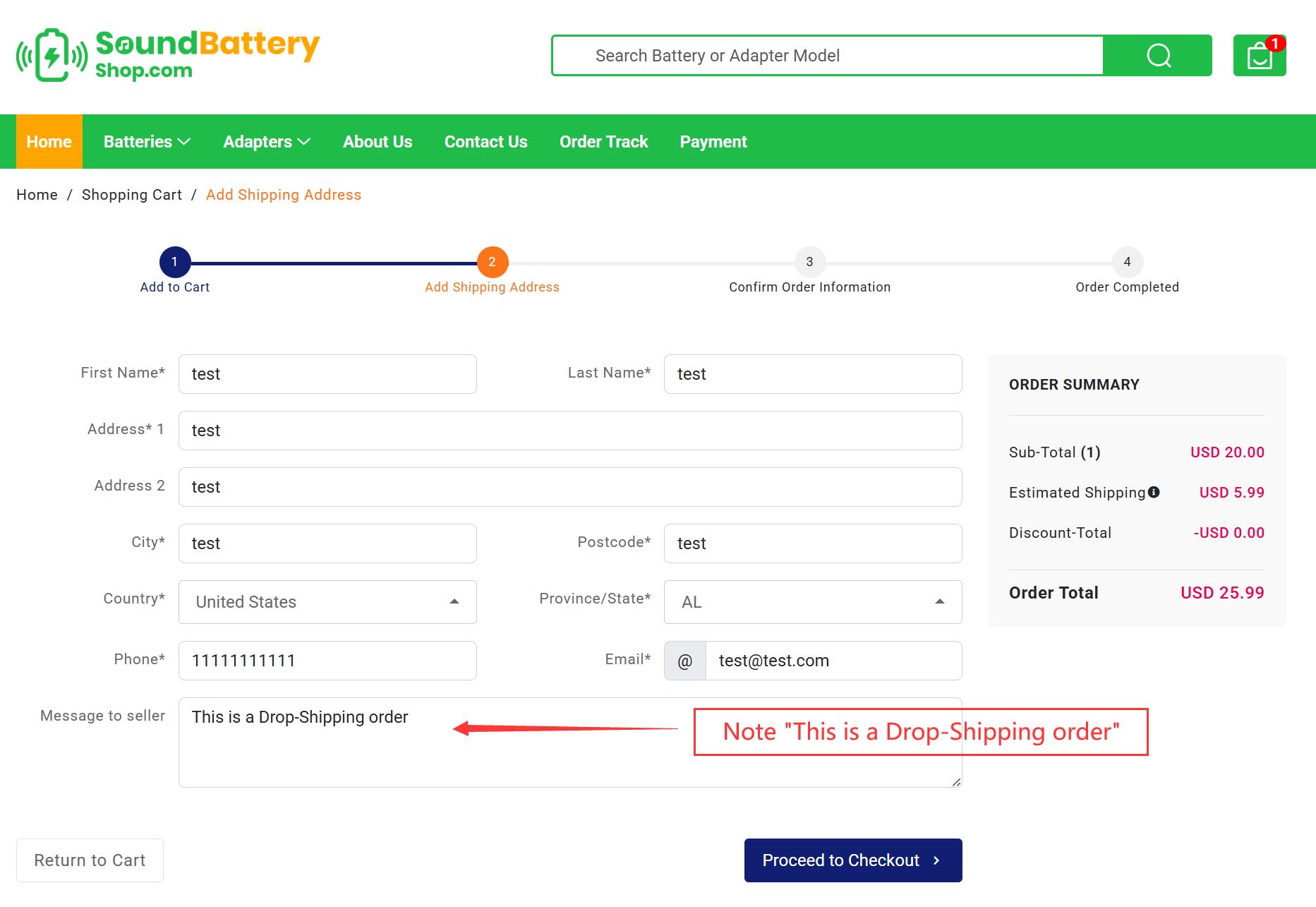Screen dimensions: 1316x907
Task: Click step circle 4 Order Completed
Action: coord(1127,261)
